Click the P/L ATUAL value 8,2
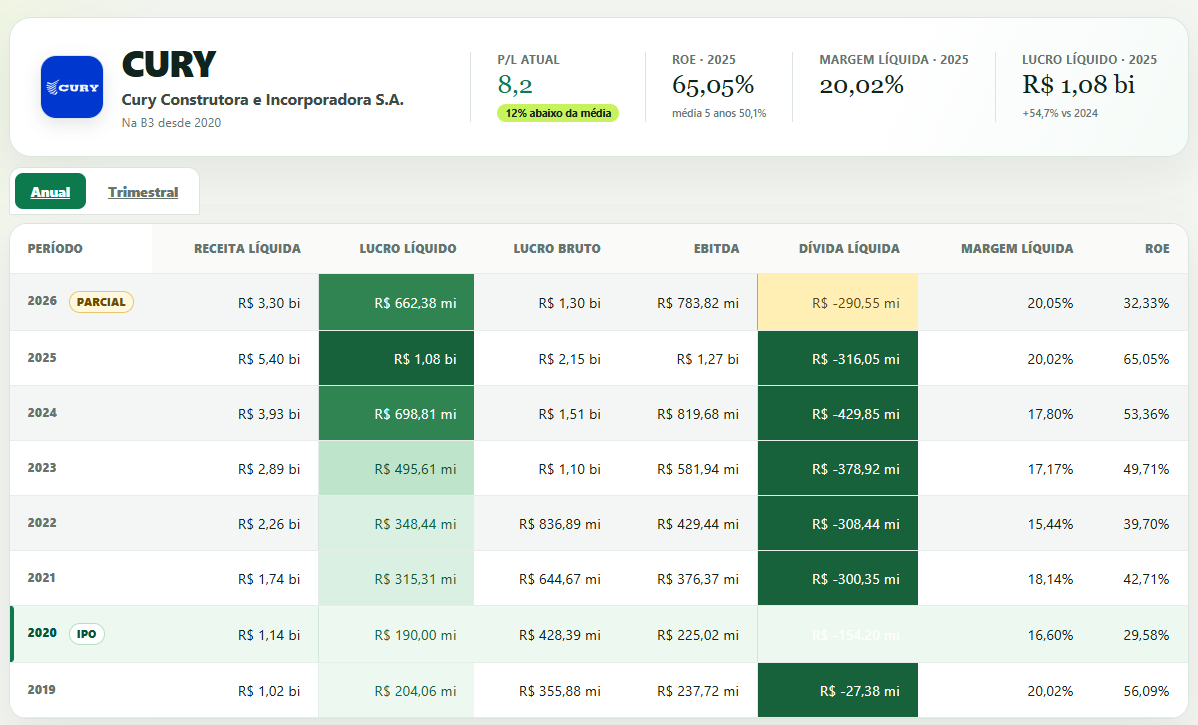The height and width of the screenshot is (725, 1198). pos(515,85)
